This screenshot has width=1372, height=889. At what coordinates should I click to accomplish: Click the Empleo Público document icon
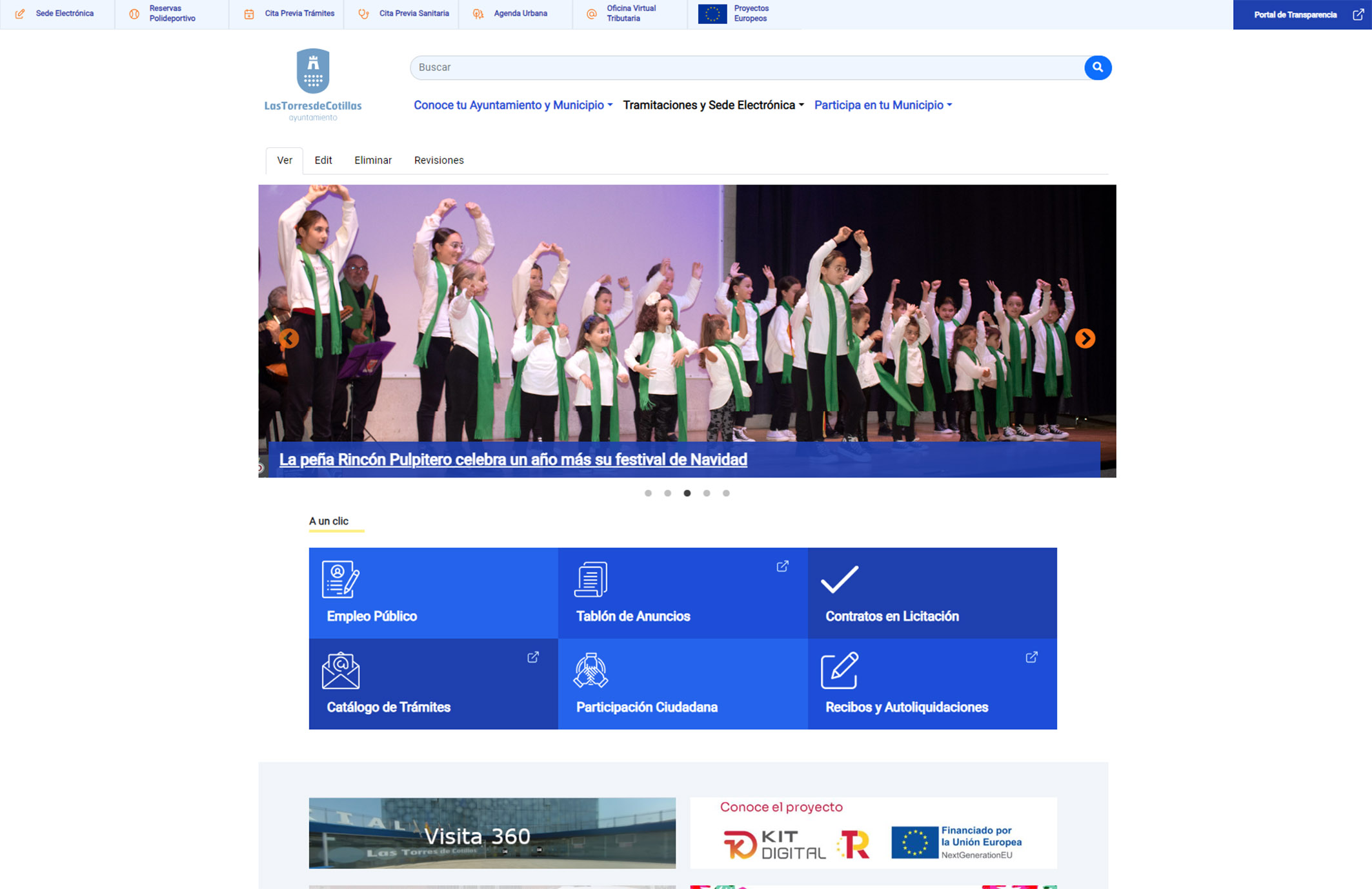click(x=340, y=579)
